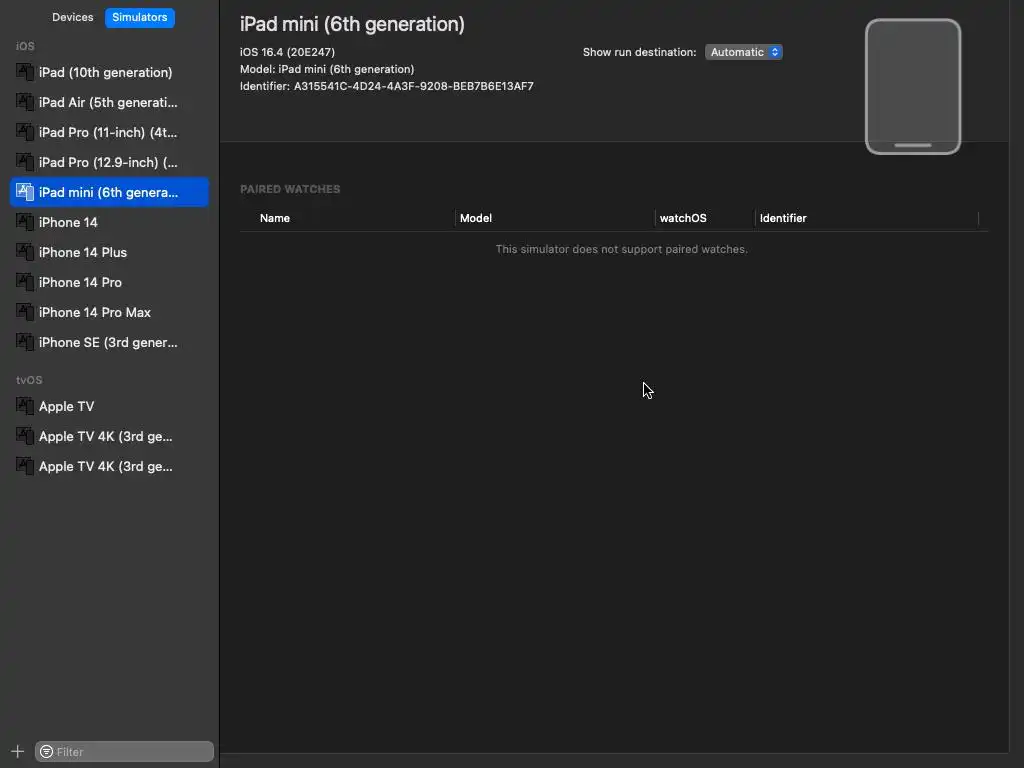Image resolution: width=1024 pixels, height=768 pixels.
Task: Open the Show run destination Automatic dropdown
Action: [x=744, y=52]
